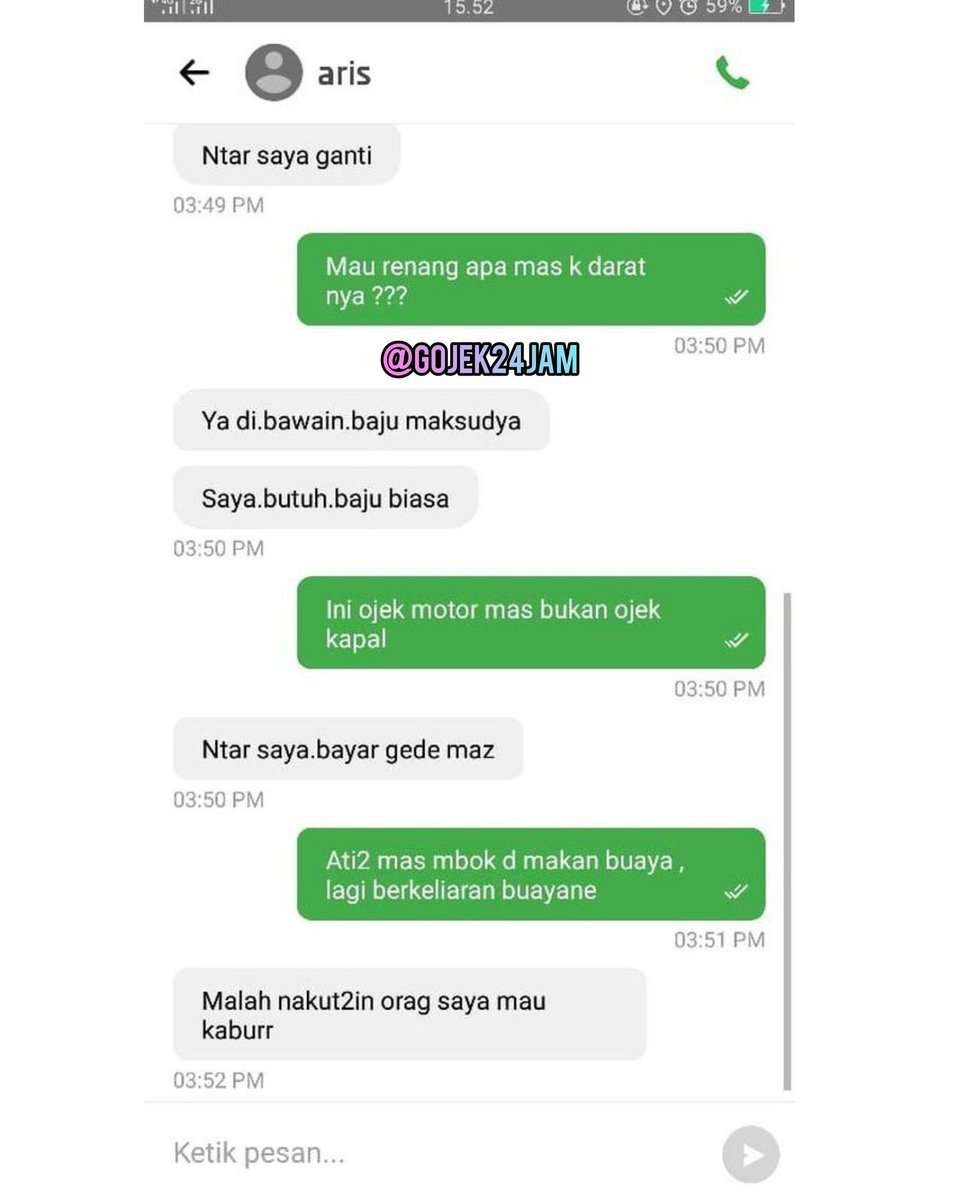Call aris with green phone icon
Screen dimensions: 960x1200
tap(732, 72)
